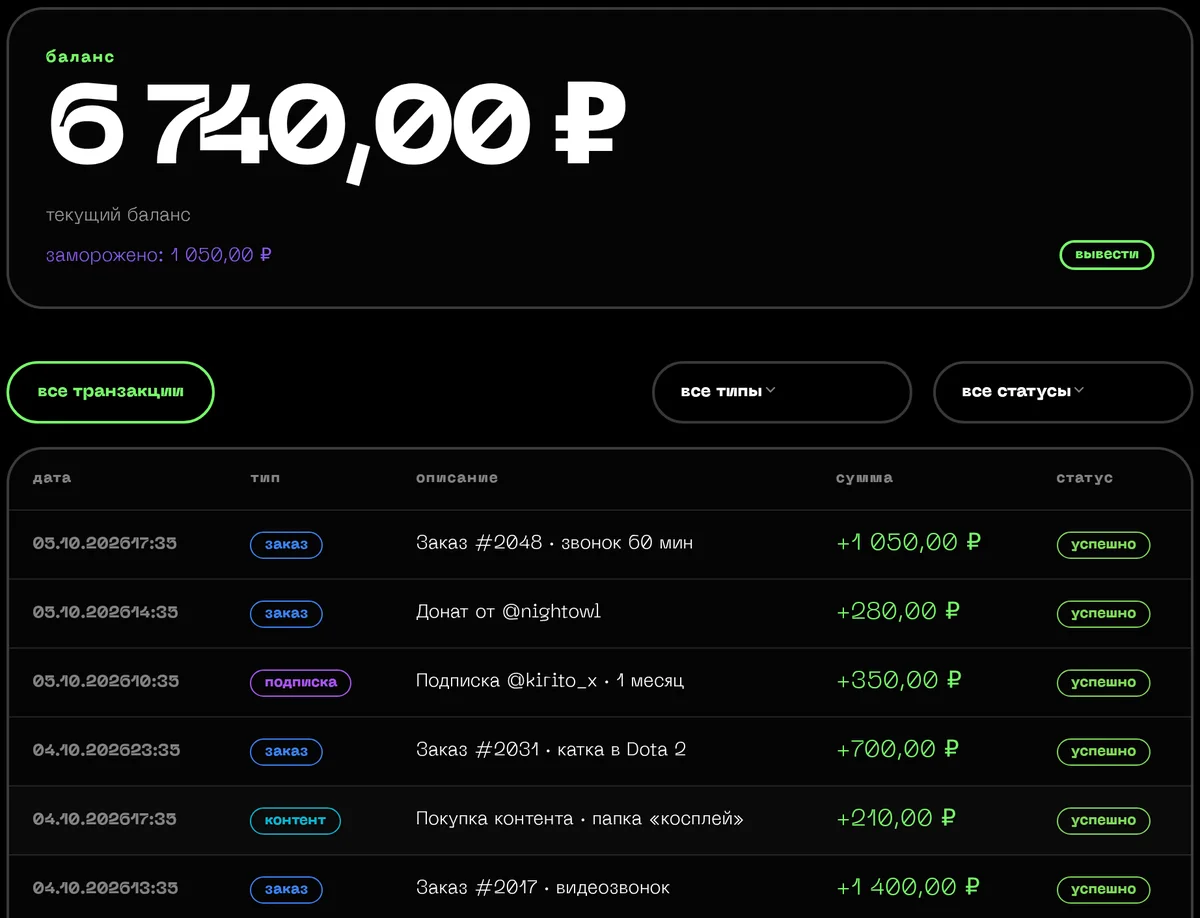Click the "+1 050,00 ₽" sum of order #2048

(908, 543)
